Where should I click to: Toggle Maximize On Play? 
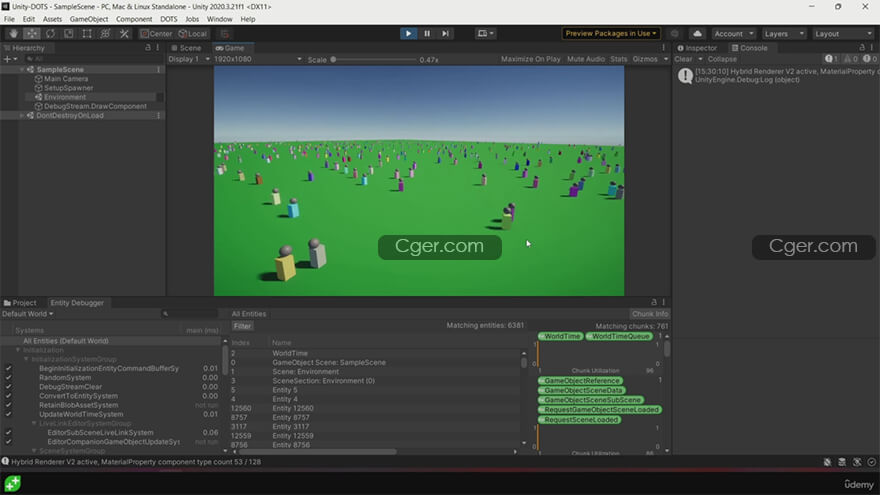pyautogui.click(x=530, y=59)
